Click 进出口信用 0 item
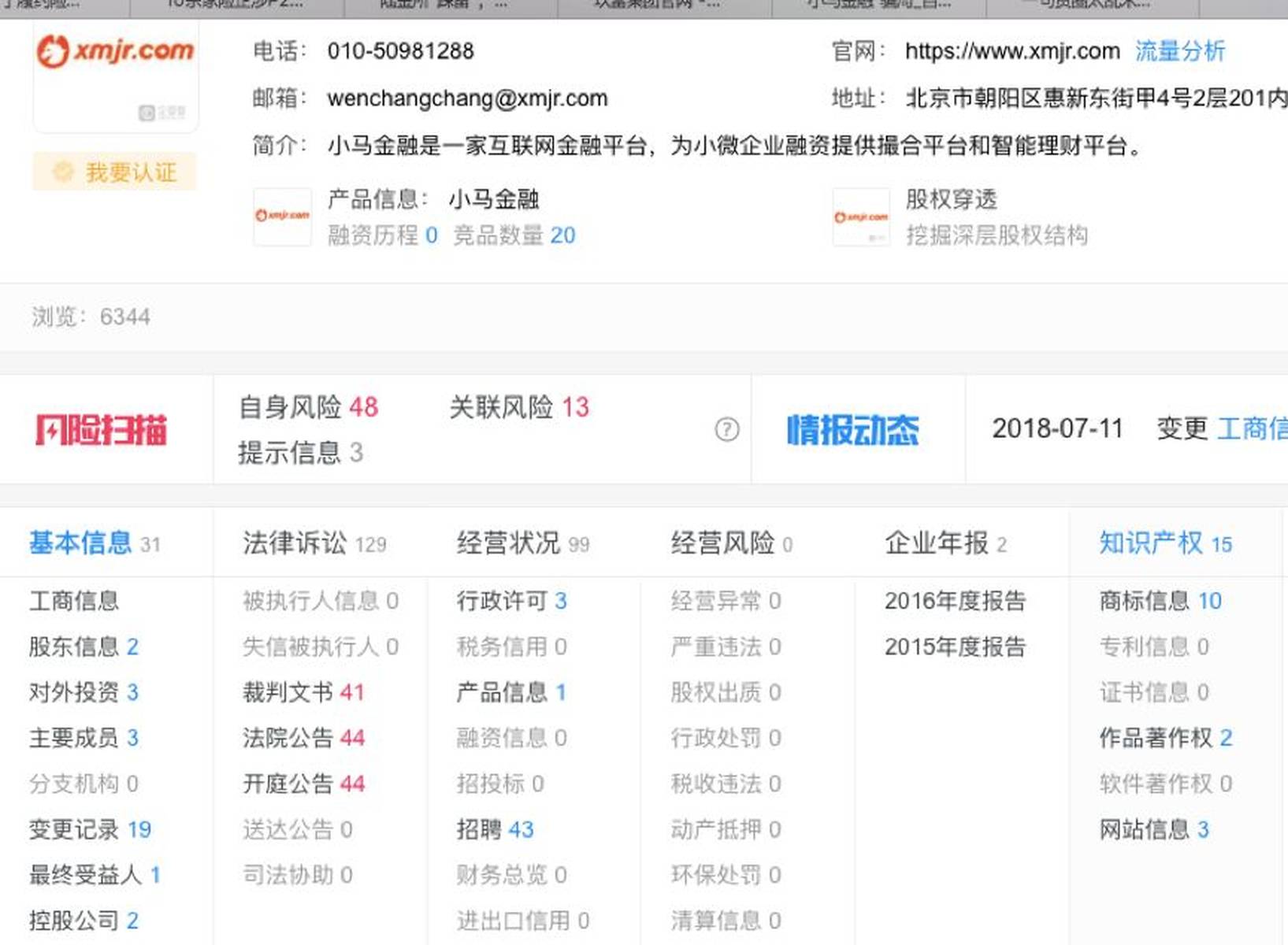This screenshot has width=1288, height=945. (523, 921)
